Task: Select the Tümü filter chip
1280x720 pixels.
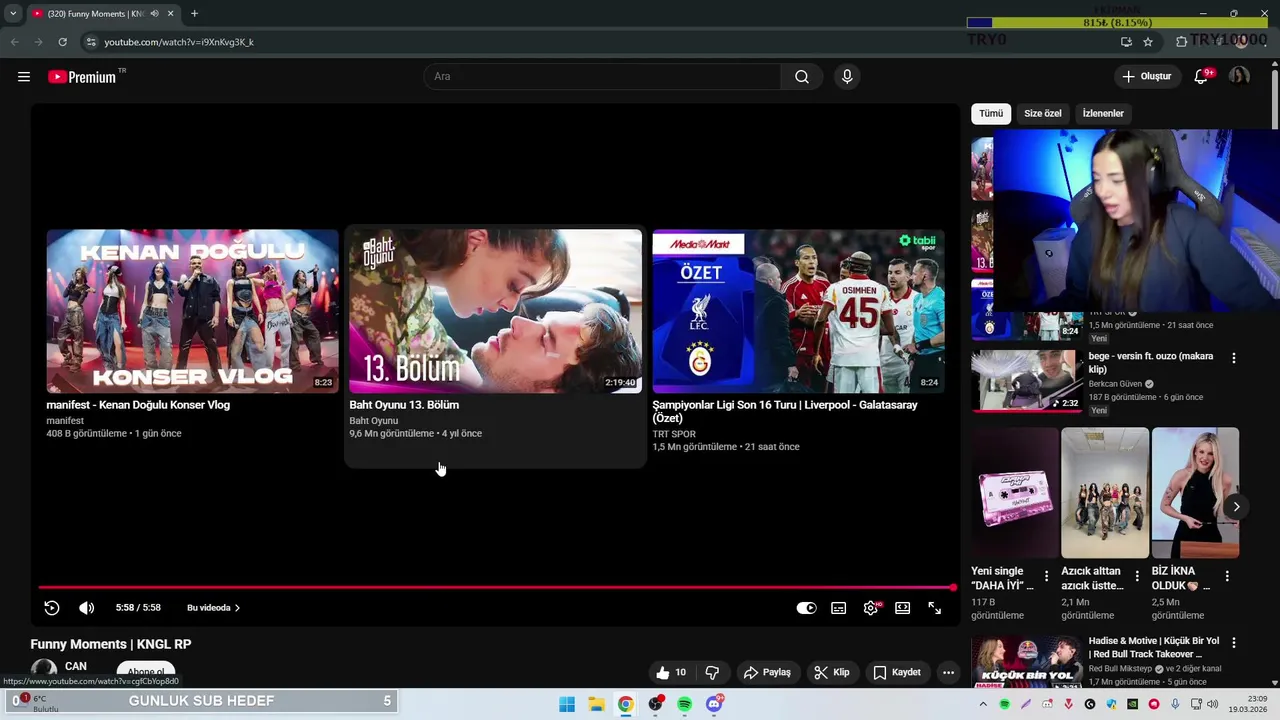Action: click(991, 114)
